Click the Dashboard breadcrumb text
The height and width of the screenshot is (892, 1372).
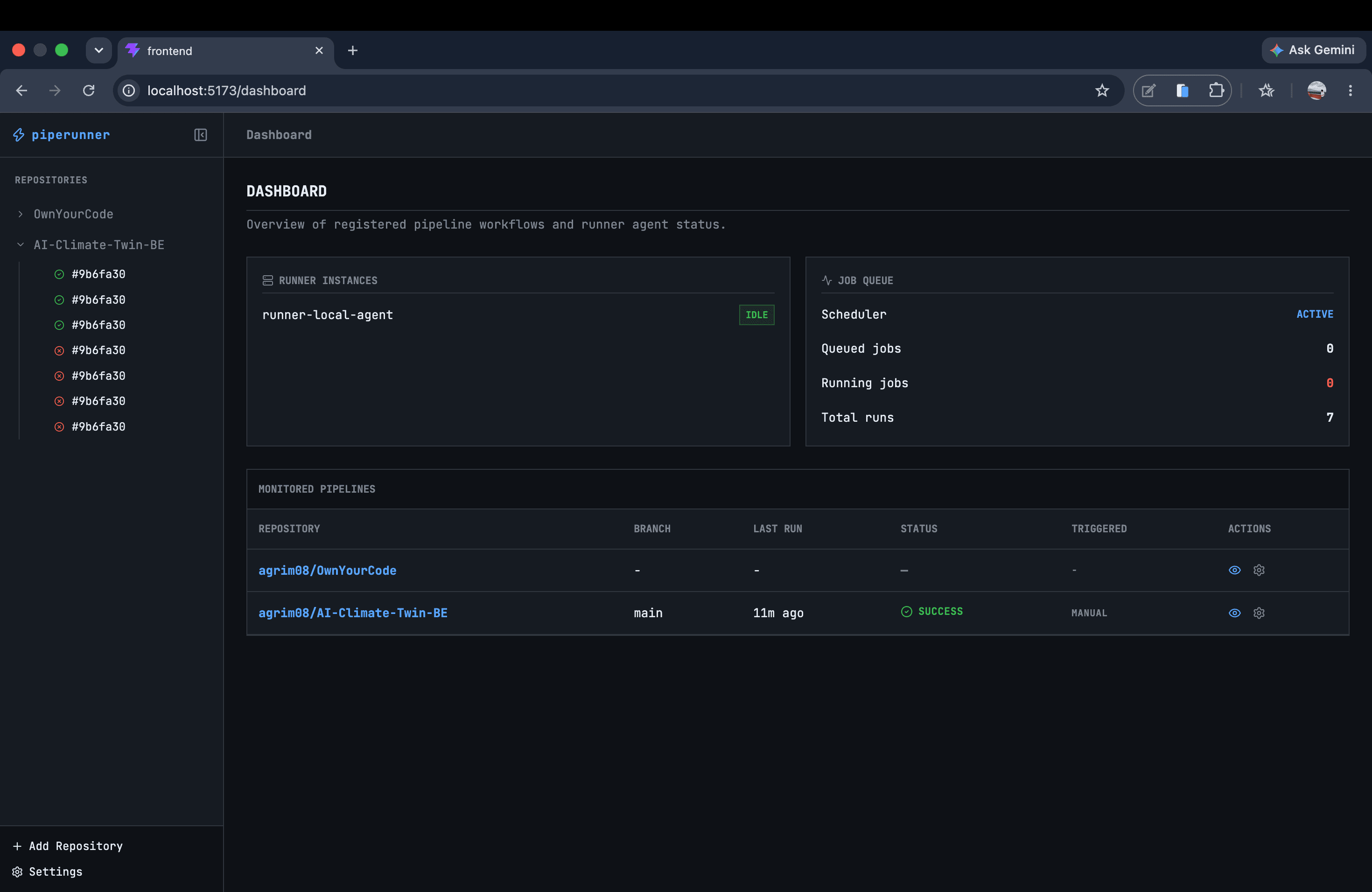tap(279, 135)
